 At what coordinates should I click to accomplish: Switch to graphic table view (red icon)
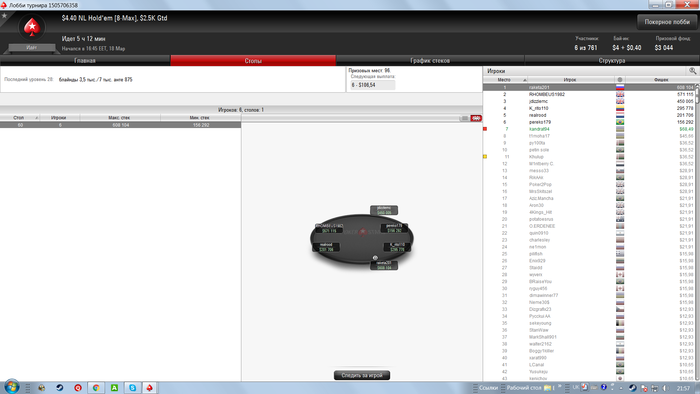pos(476,118)
